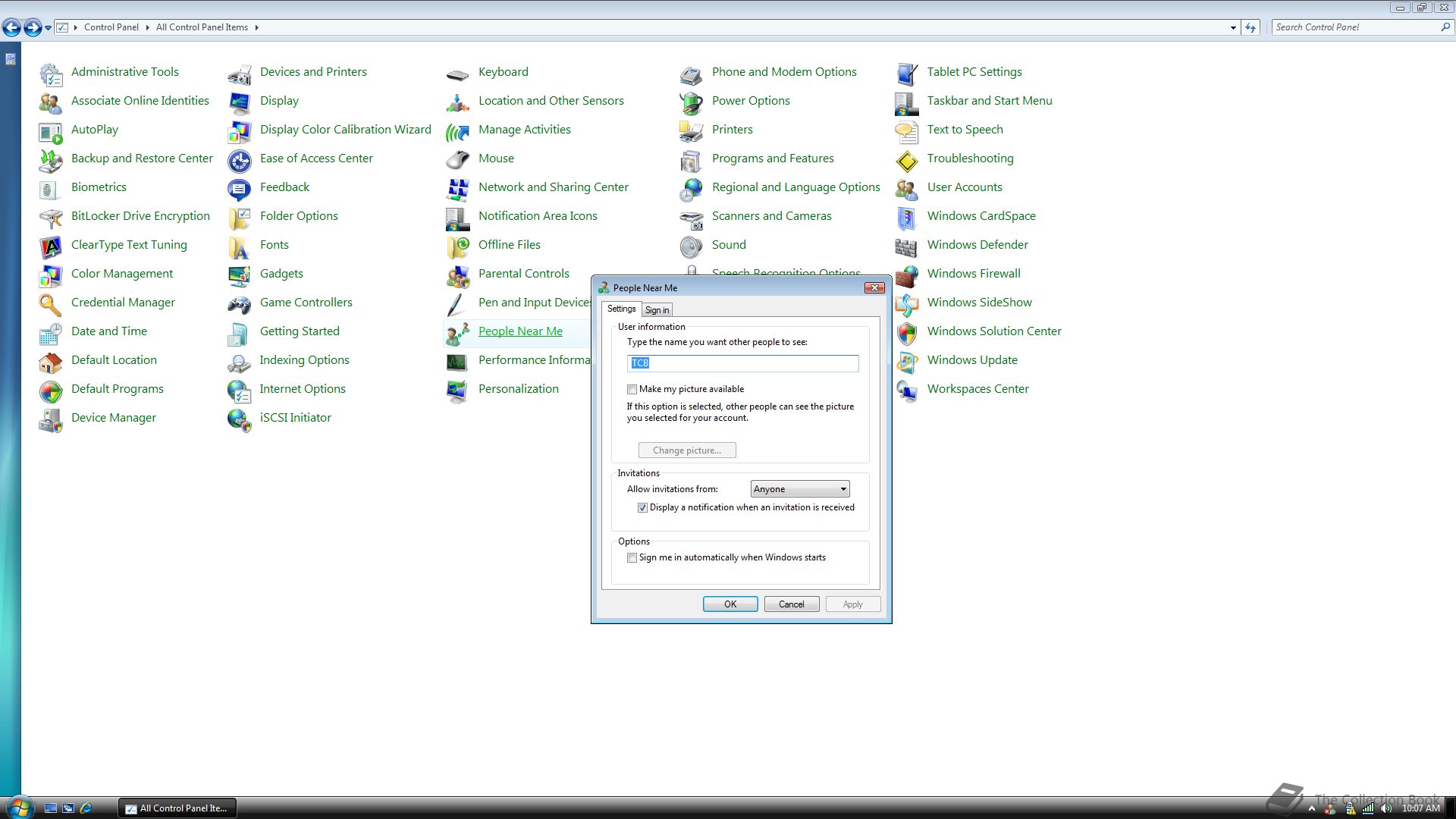
Task: Open the ClearType Text Tuning icon
Action: tap(51, 246)
